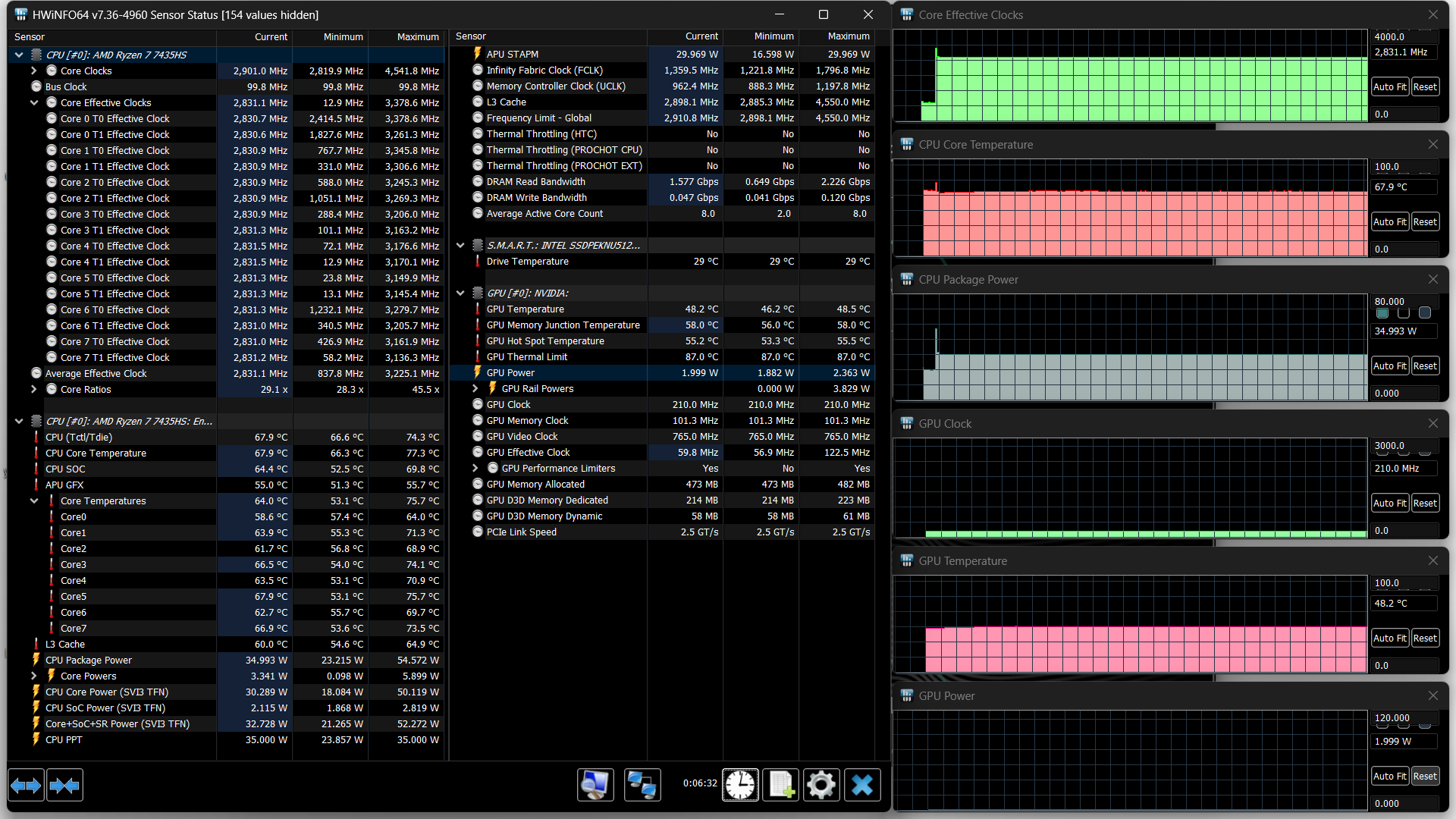Screen dimensions: 1456x819
Task: Start logging with the document plus icon
Action: point(781,784)
